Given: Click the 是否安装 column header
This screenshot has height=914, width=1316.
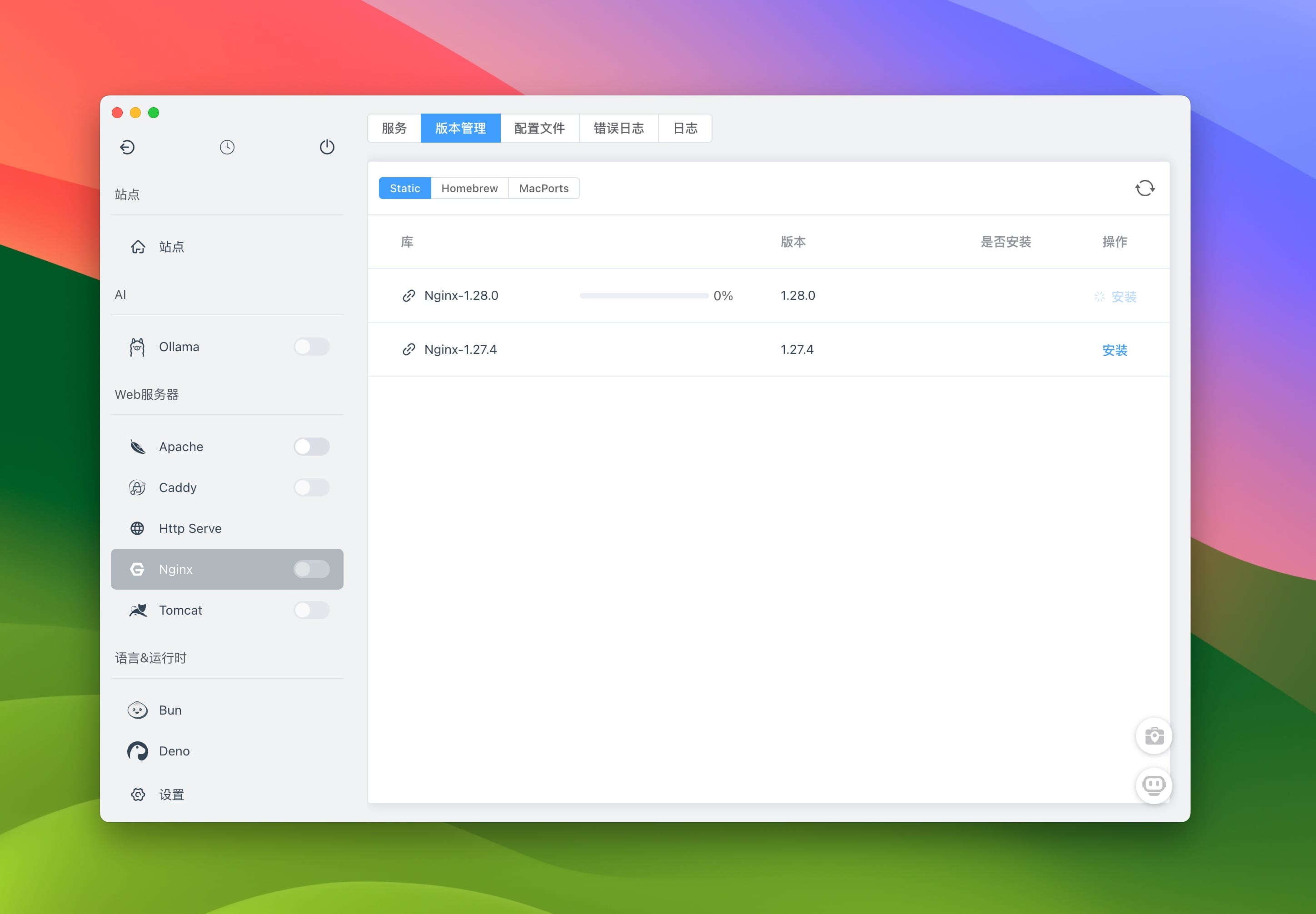Looking at the screenshot, I should (1006, 242).
